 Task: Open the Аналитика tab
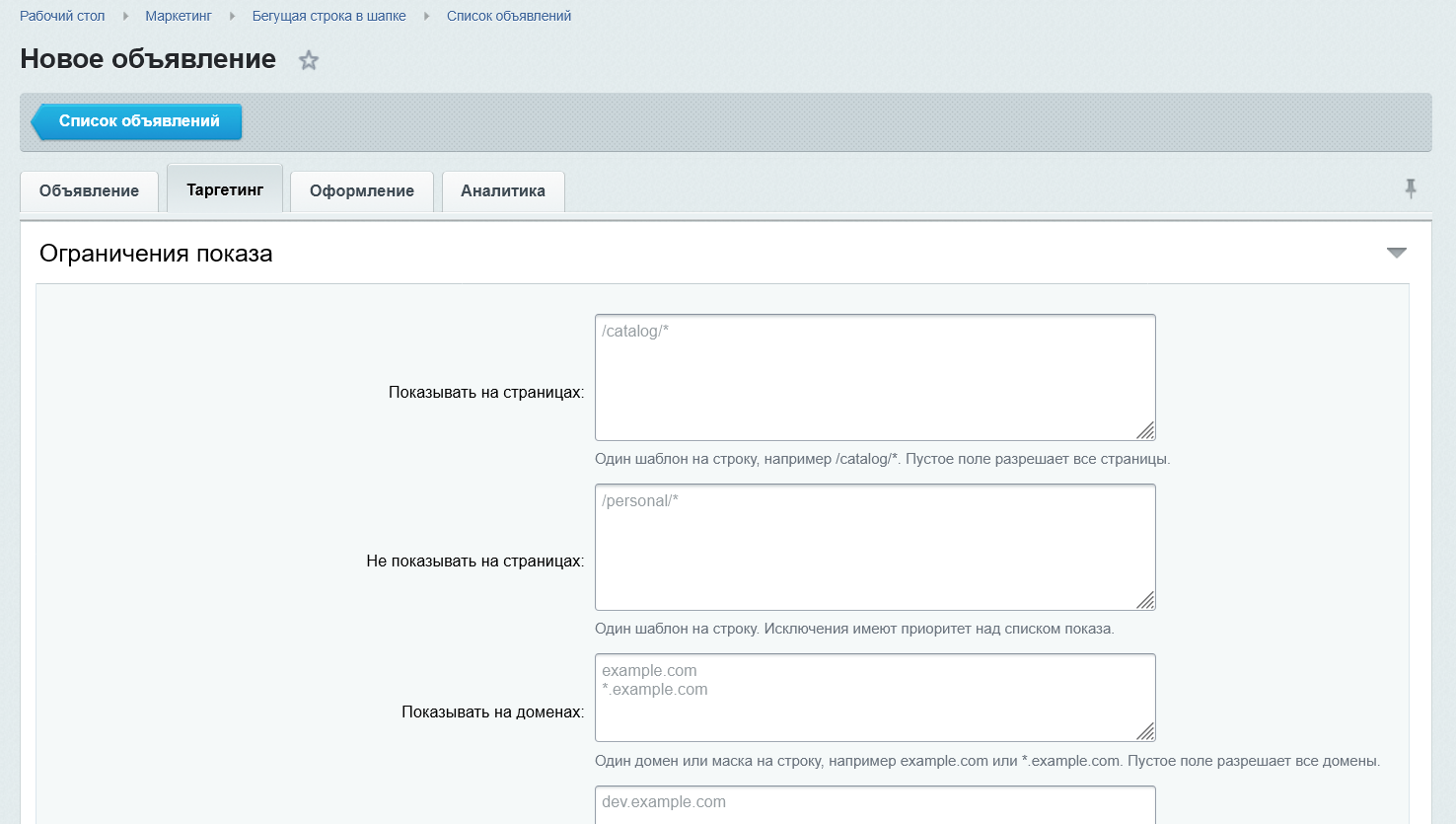click(x=503, y=191)
